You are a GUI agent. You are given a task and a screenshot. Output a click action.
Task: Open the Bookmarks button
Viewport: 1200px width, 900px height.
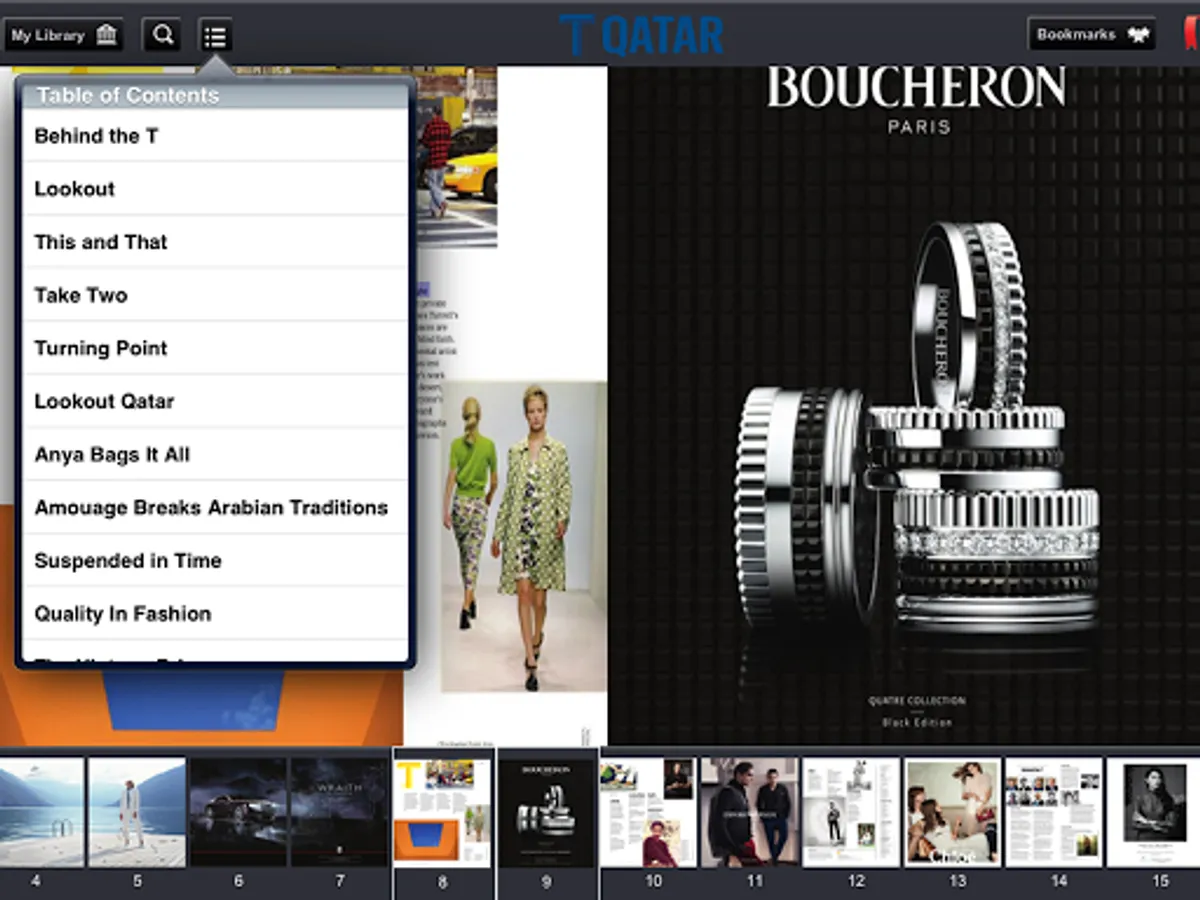[x=1091, y=34]
